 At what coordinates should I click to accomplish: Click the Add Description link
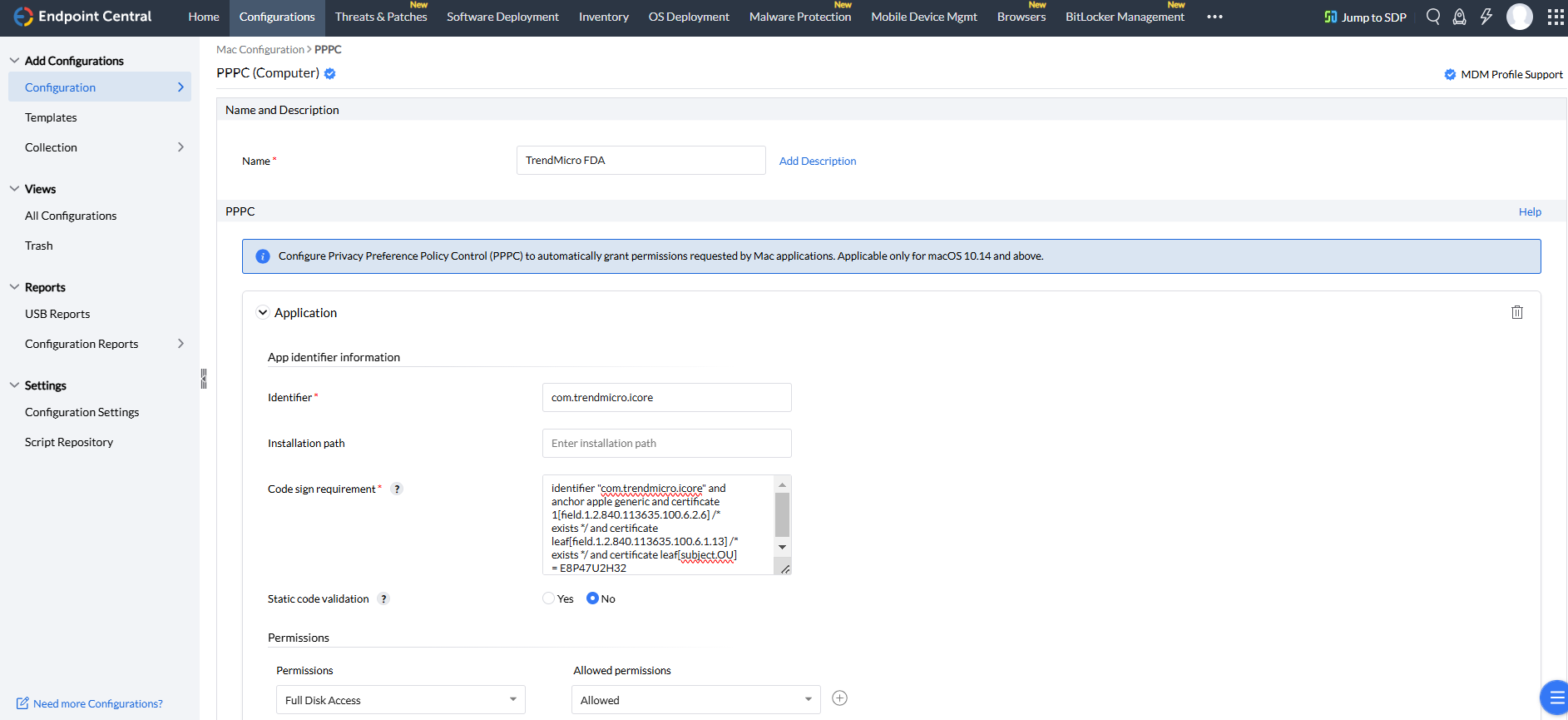818,161
